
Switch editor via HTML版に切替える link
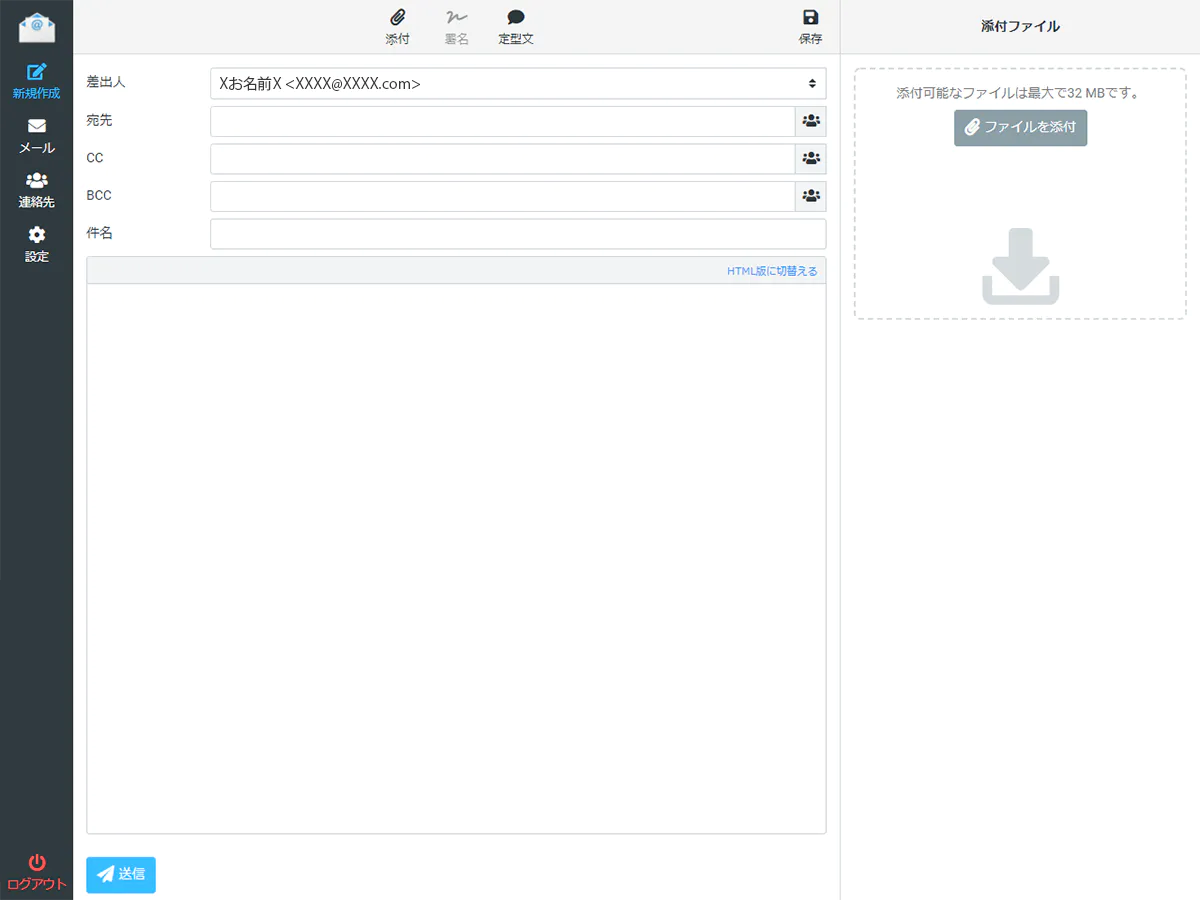tap(772, 271)
